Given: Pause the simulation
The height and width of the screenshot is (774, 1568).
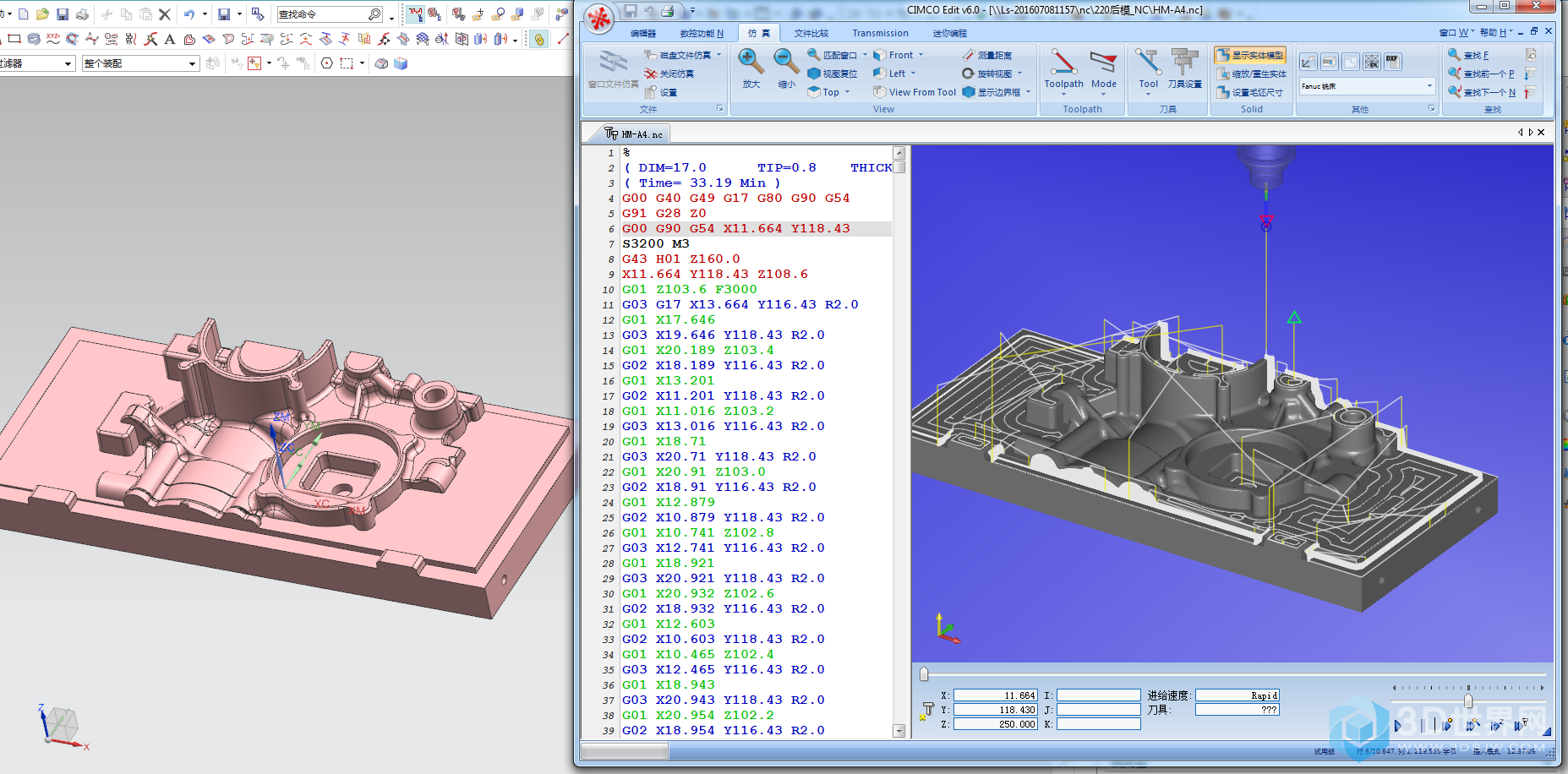Looking at the screenshot, I should point(1422,724).
